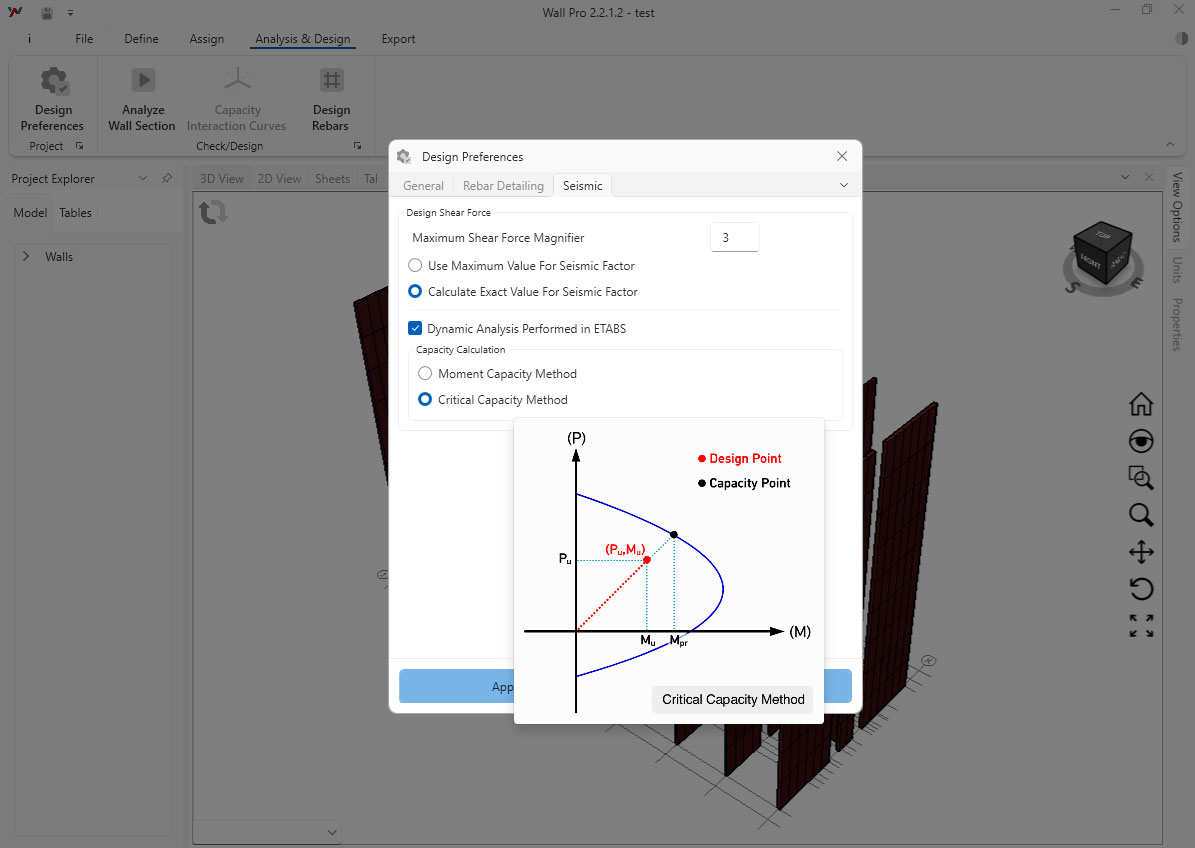Viewport: 1195px width, 848px height.
Task: Click the Home view icon
Action: click(x=1141, y=404)
